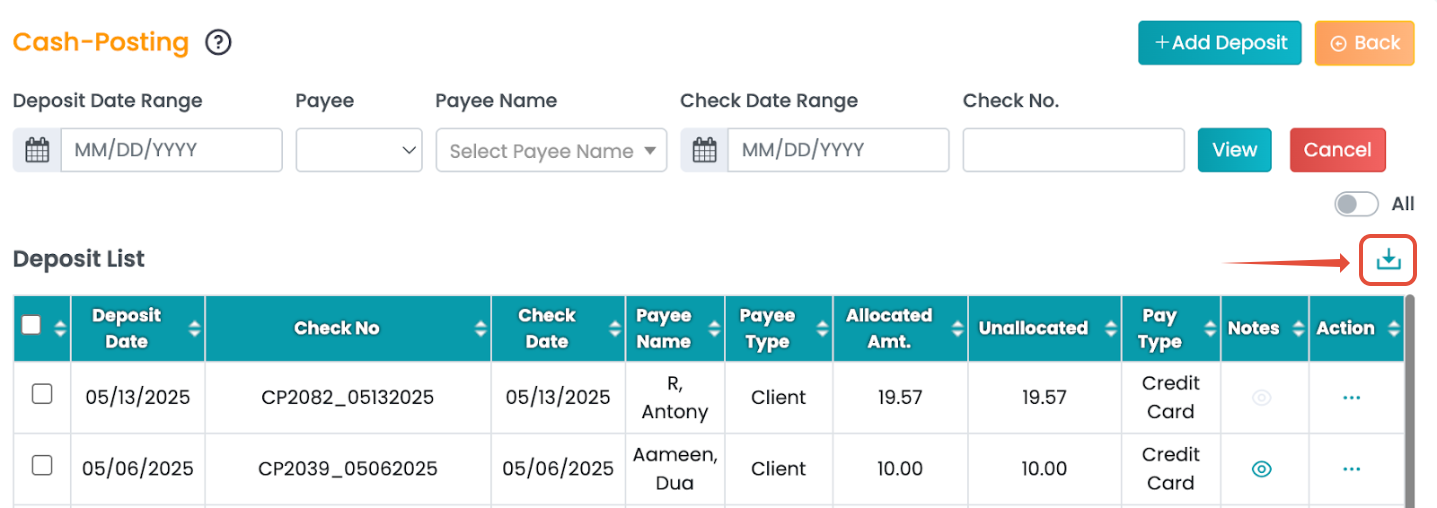Open action menu for CP2039_05062025 row
This screenshot has width=1437, height=508.
point(1352,469)
